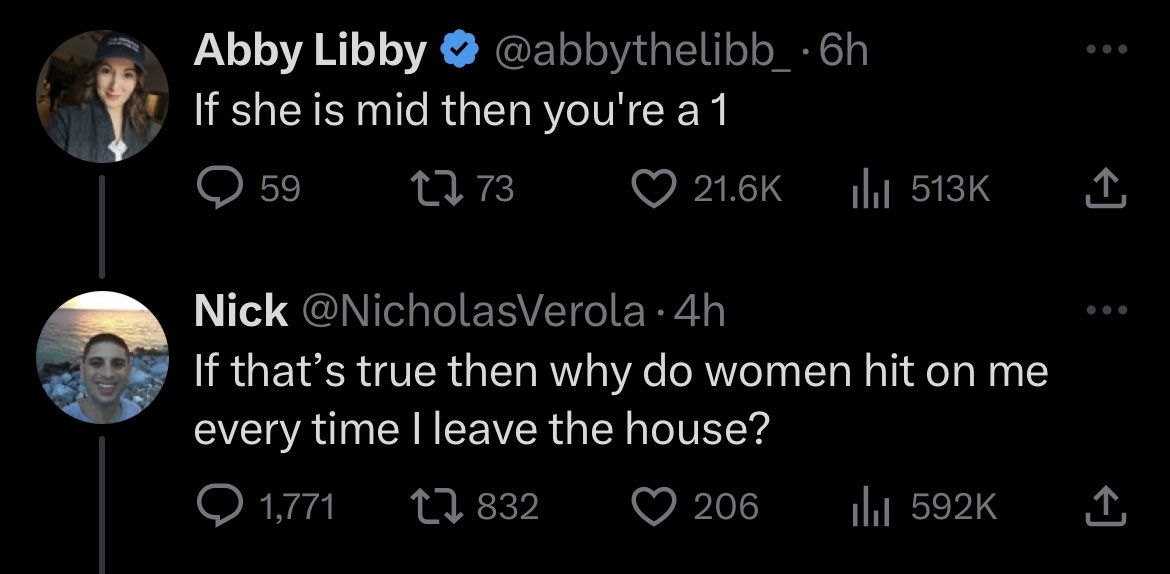Like Abby Libby's tweet

[x=656, y=188]
